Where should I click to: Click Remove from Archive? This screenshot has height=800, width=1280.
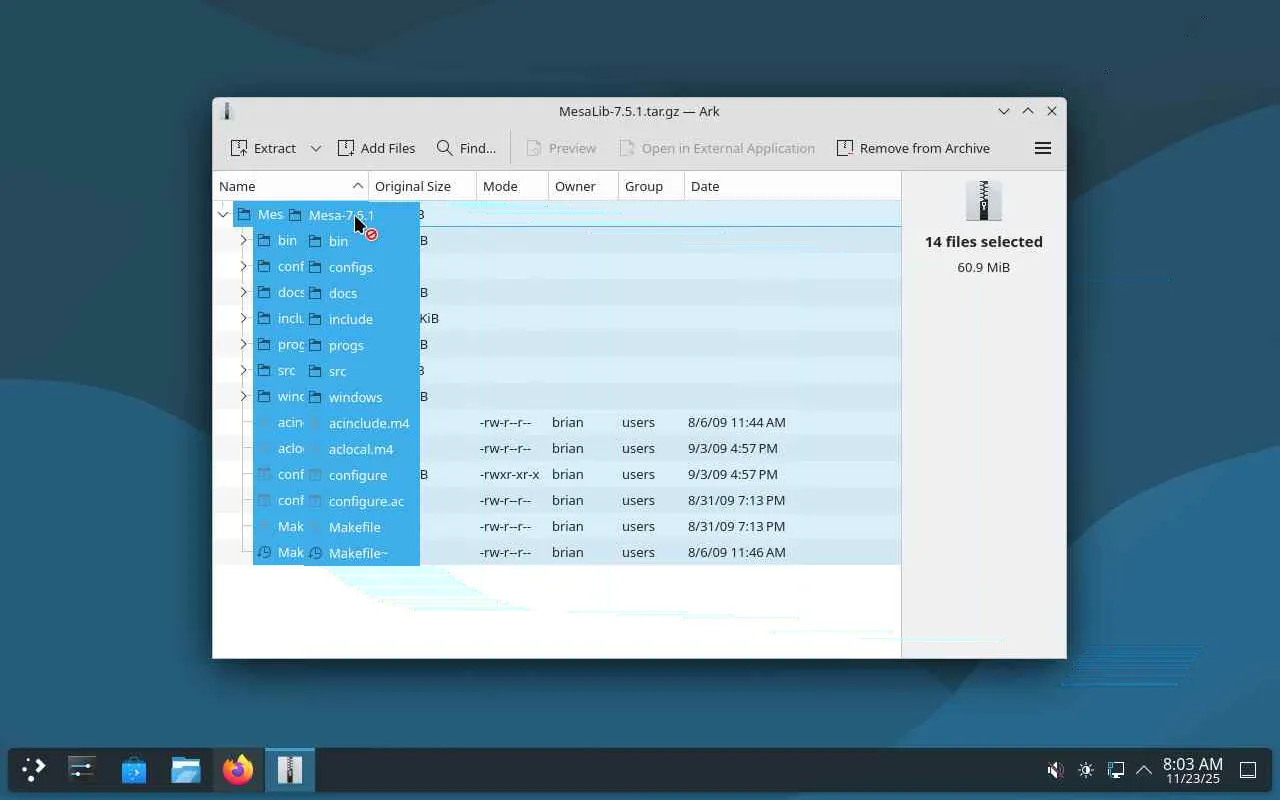pyautogui.click(x=913, y=148)
